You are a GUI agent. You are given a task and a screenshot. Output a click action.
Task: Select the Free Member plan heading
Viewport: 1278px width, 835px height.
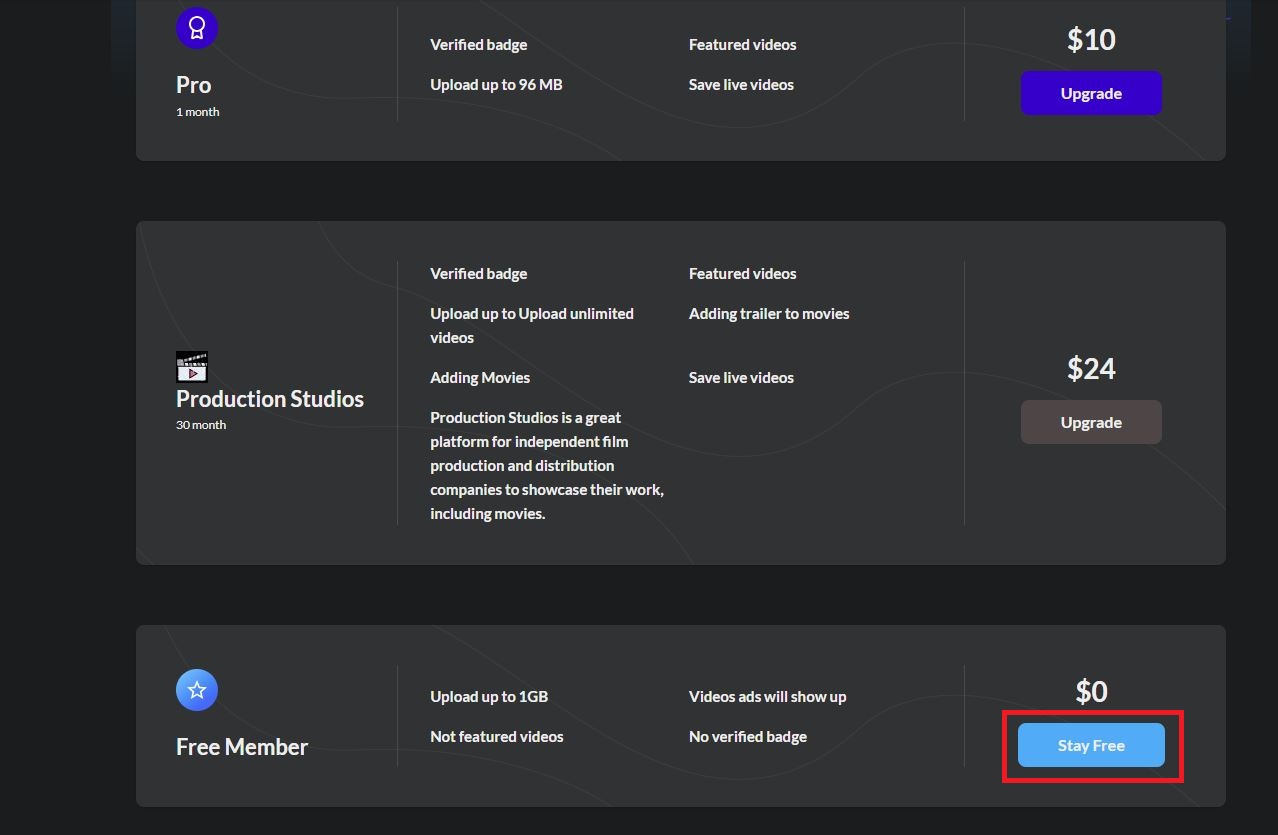tap(242, 747)
